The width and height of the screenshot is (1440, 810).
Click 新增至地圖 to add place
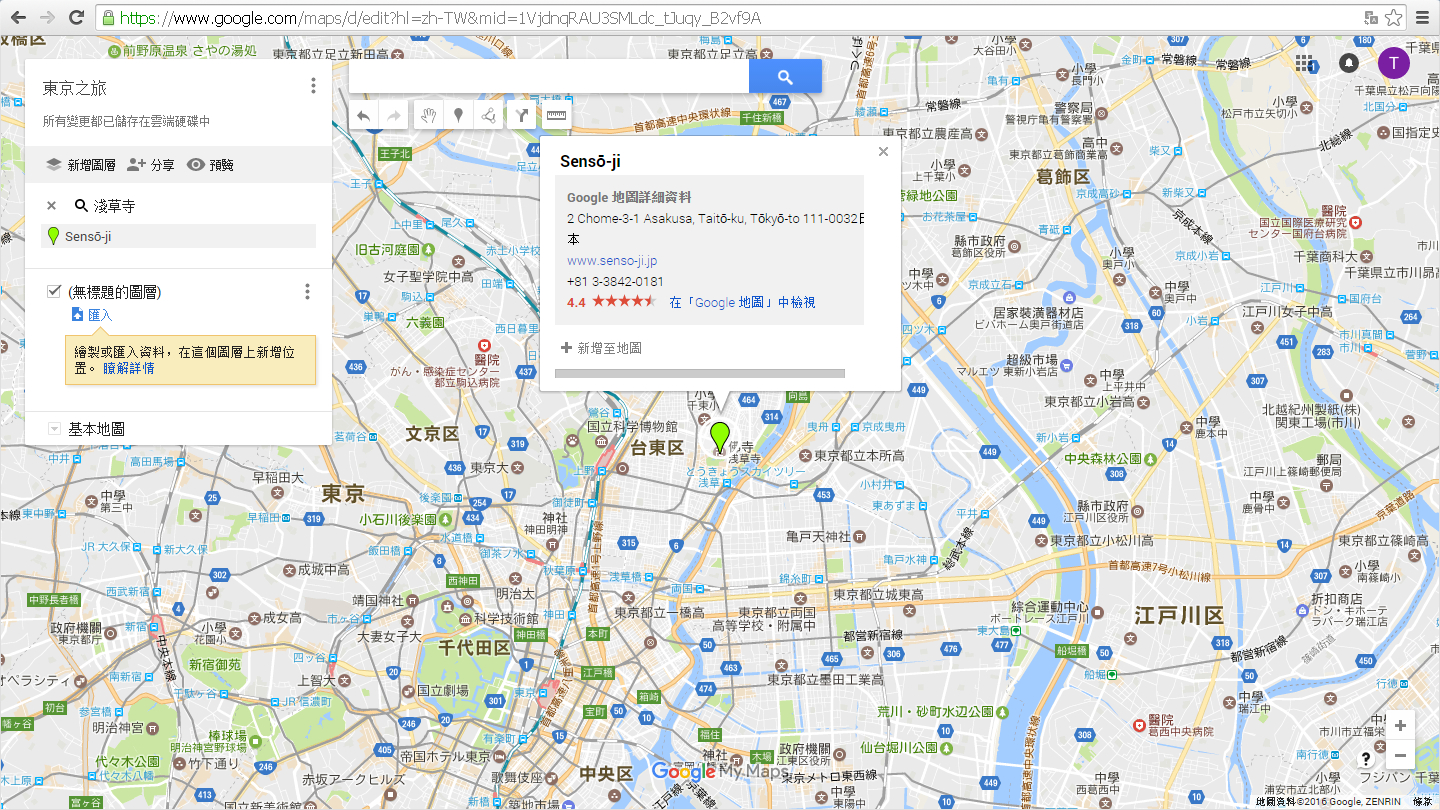(601, 348)
